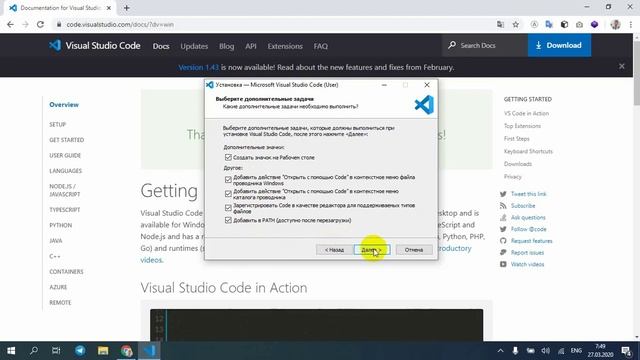Click the ENG language indicator in tray
This screenshot has height=360, width=640.
coord(576,351)
